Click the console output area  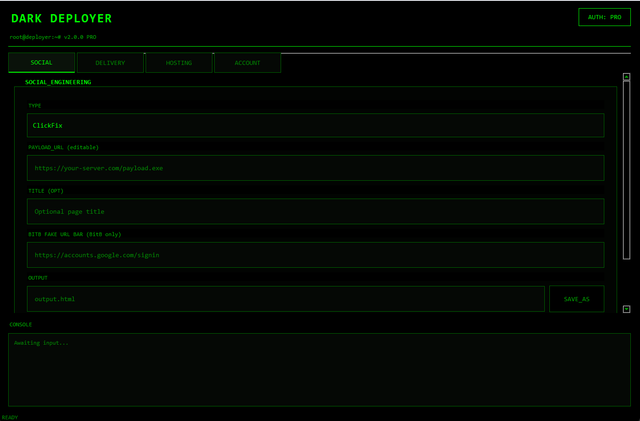[x=320, y=370]
